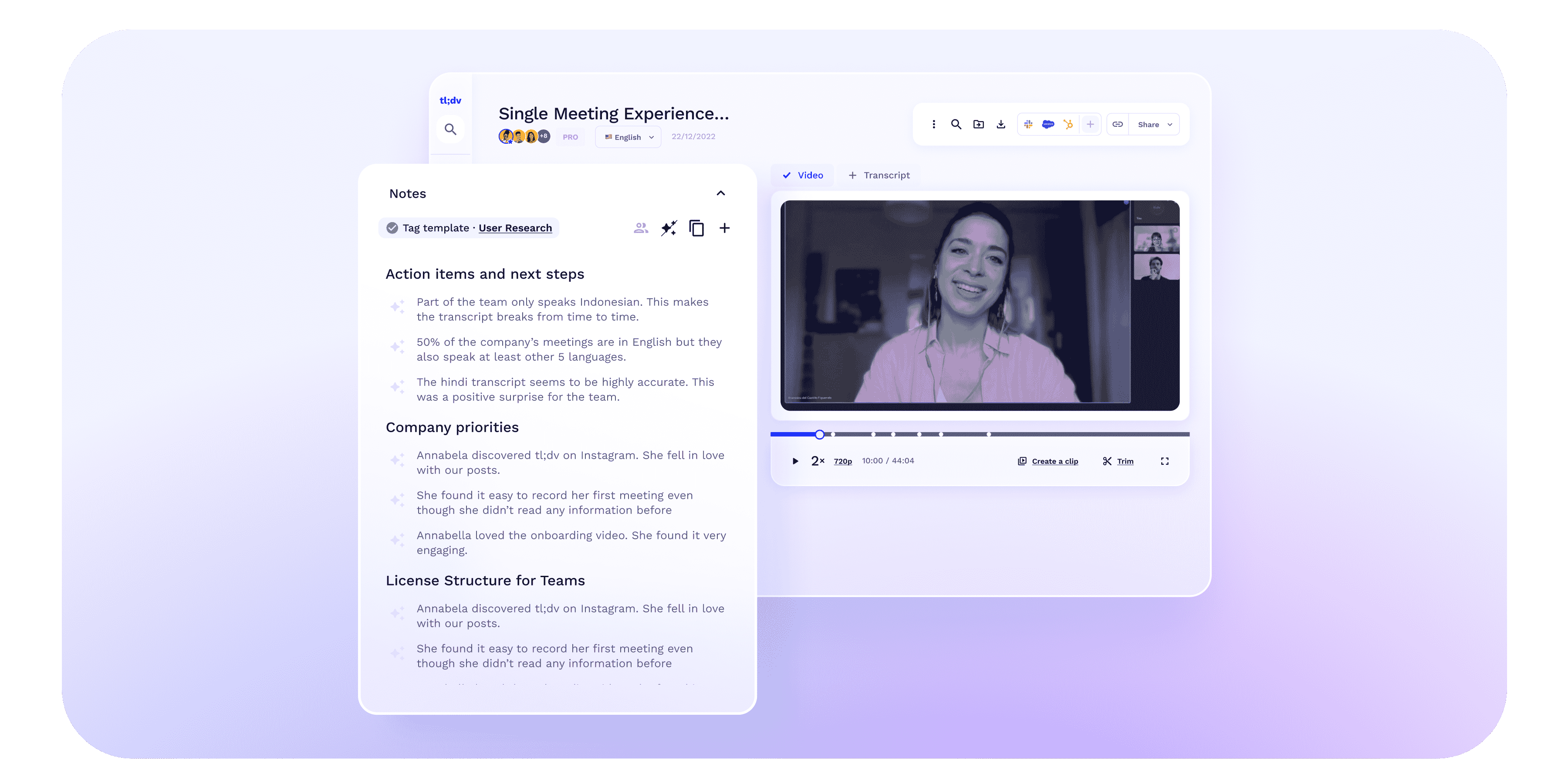Copy notes with the duplicate icon
The height and width of the screenshot is (784, 1568).
coord(696,228)
